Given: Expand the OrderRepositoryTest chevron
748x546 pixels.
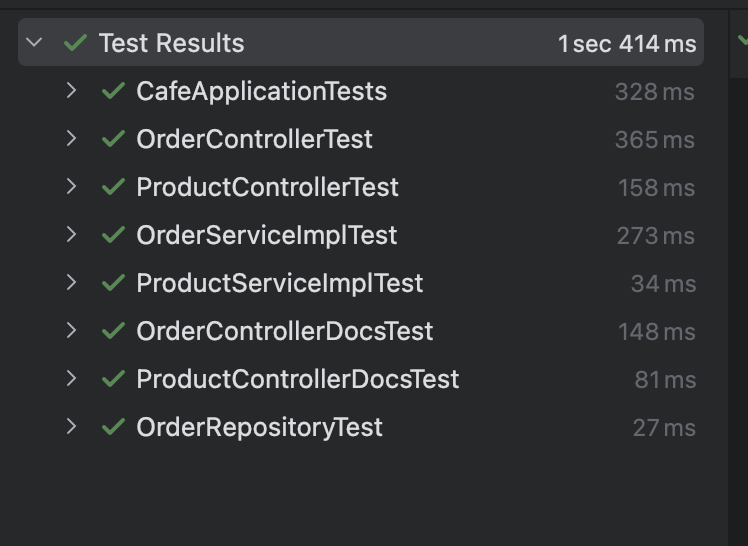Looking at the screenshot, I should click(x=71, y=427).
